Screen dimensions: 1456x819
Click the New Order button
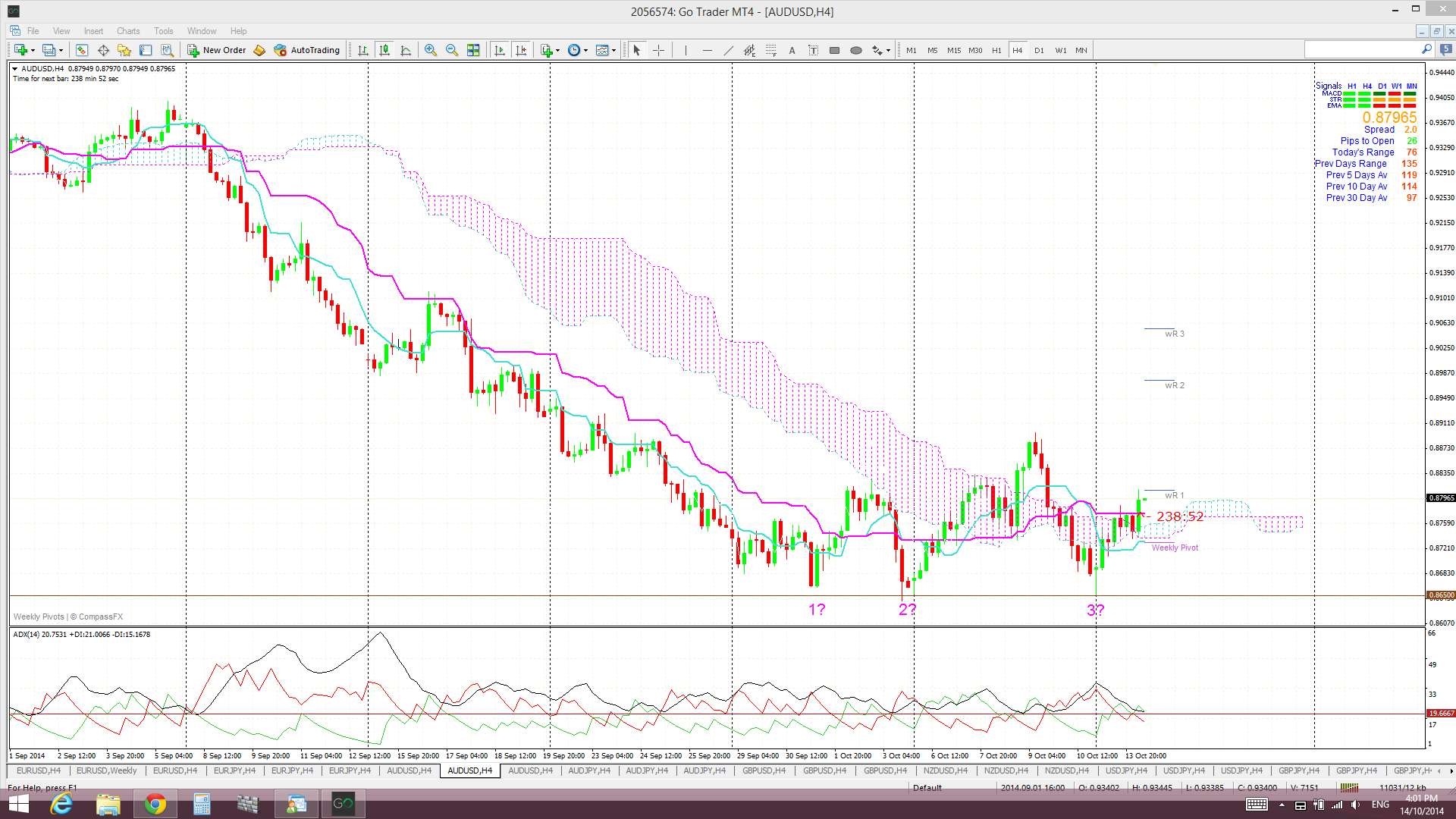[217, 50]
